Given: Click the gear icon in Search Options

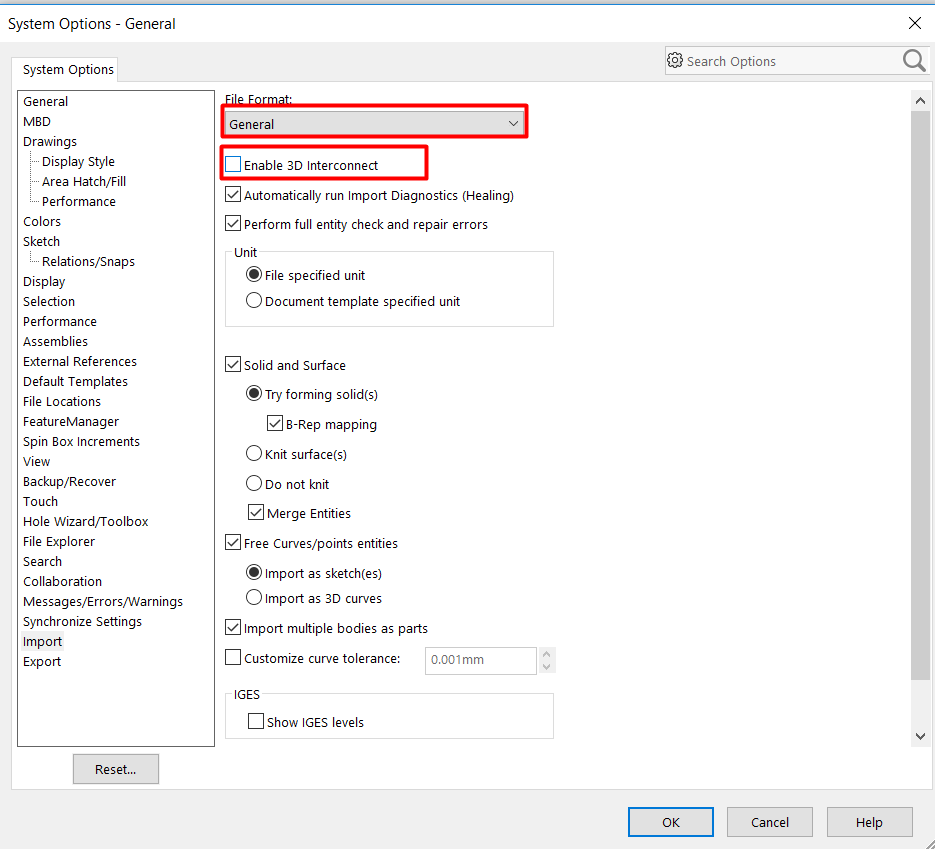Looking at the screenshot, I should (674, 60).
